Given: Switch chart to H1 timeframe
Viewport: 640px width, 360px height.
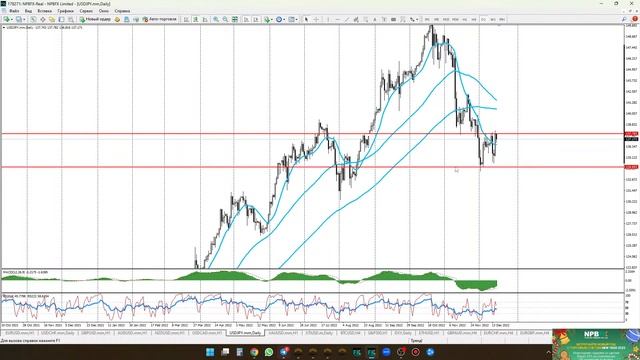Looking at the screenshot, I should [464, 19].
